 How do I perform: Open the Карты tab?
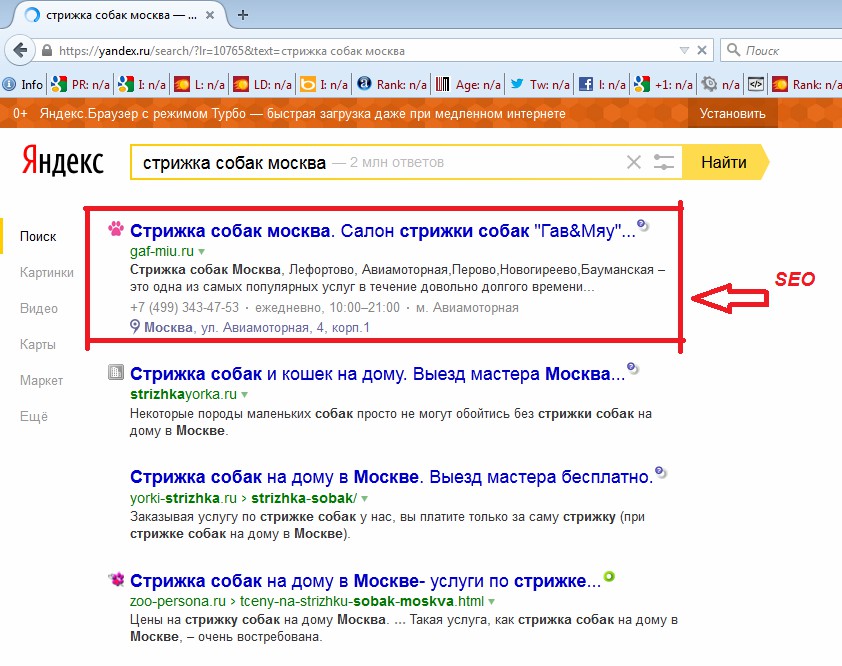[38, 344]
